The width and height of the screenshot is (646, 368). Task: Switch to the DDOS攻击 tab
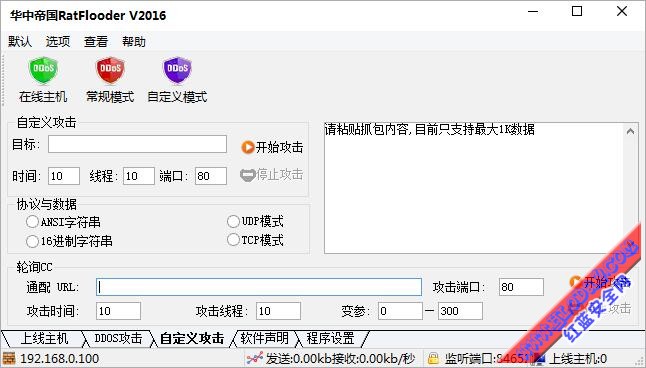click(118, 339)
